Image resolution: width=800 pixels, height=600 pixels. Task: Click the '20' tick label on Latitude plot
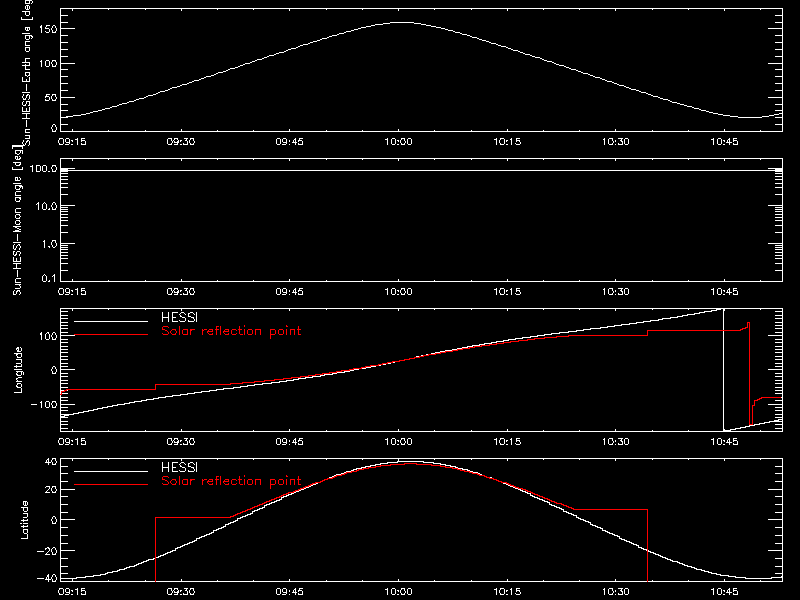(51, 489)
